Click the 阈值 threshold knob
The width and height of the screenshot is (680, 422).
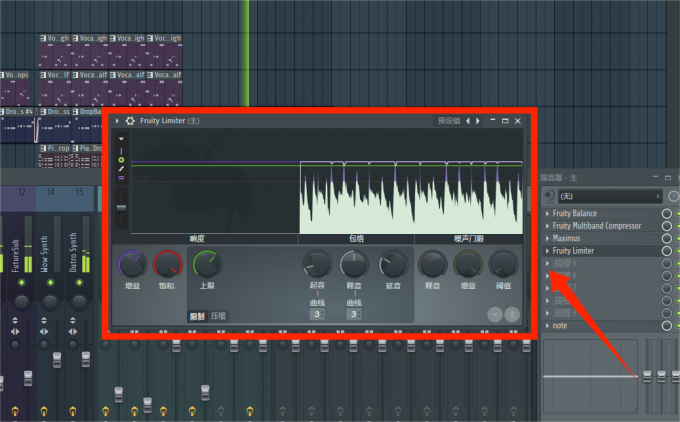pyautogui.click(x=503, y=264)
